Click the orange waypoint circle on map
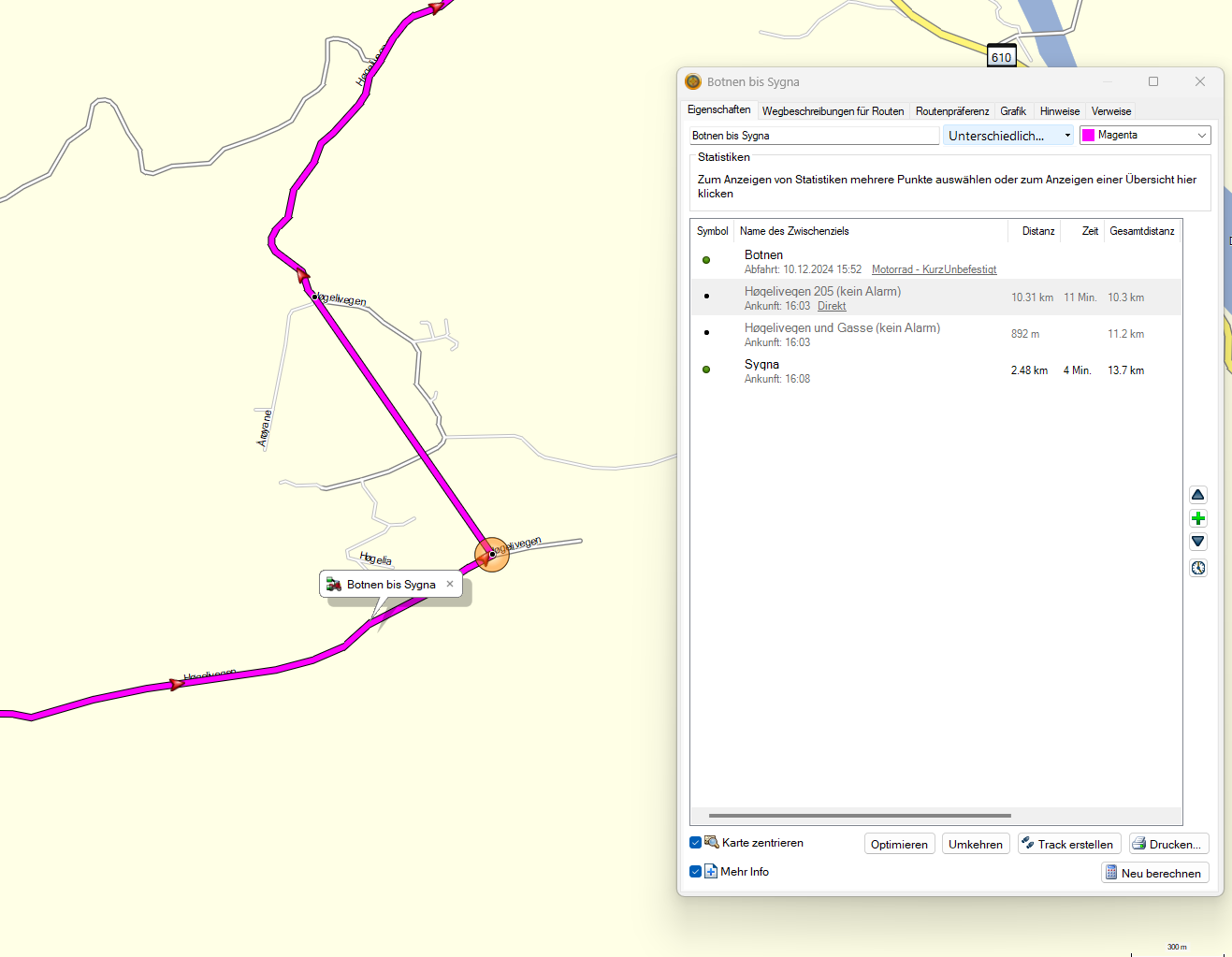Image resolution: width=1232 pixels, height=957 pixels. 492,555
